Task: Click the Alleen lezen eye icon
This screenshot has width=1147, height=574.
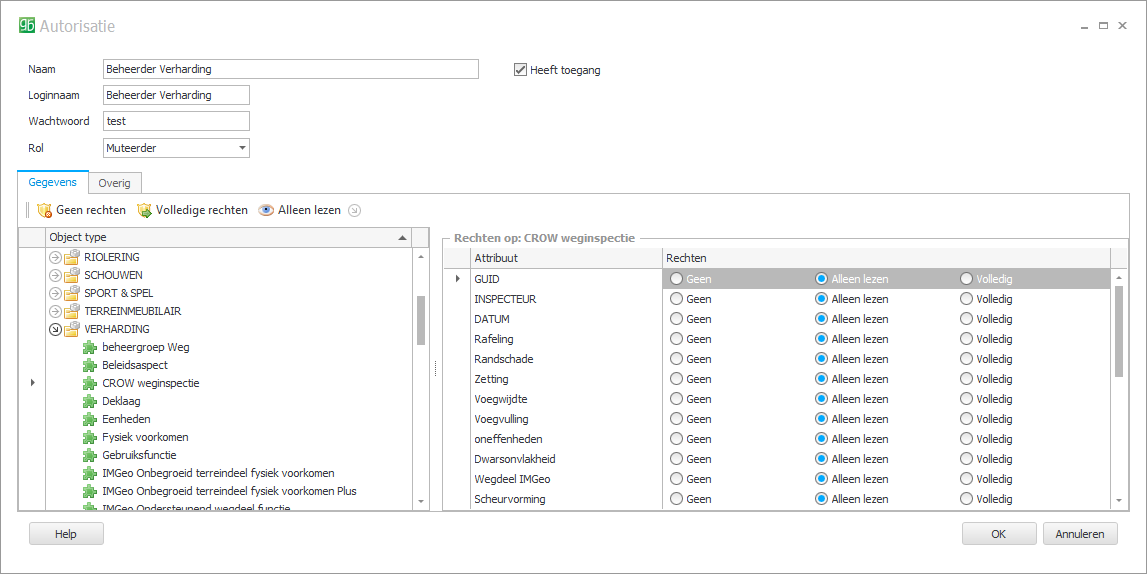Action: [266, 211]
